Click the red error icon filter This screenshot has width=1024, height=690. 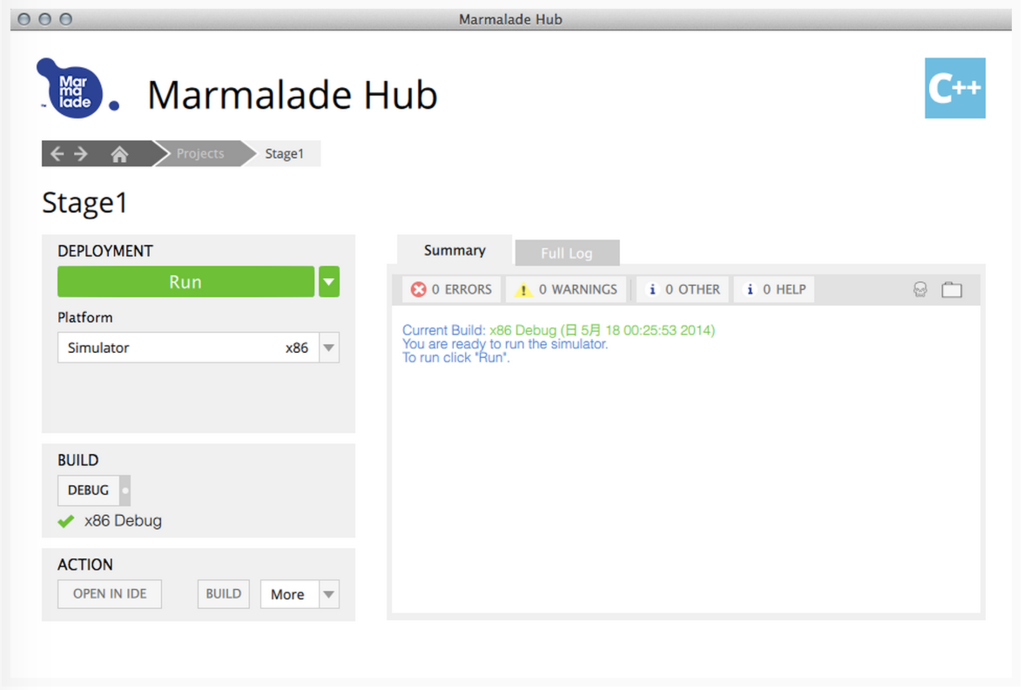pyautogui.click(x=418, y=289)
